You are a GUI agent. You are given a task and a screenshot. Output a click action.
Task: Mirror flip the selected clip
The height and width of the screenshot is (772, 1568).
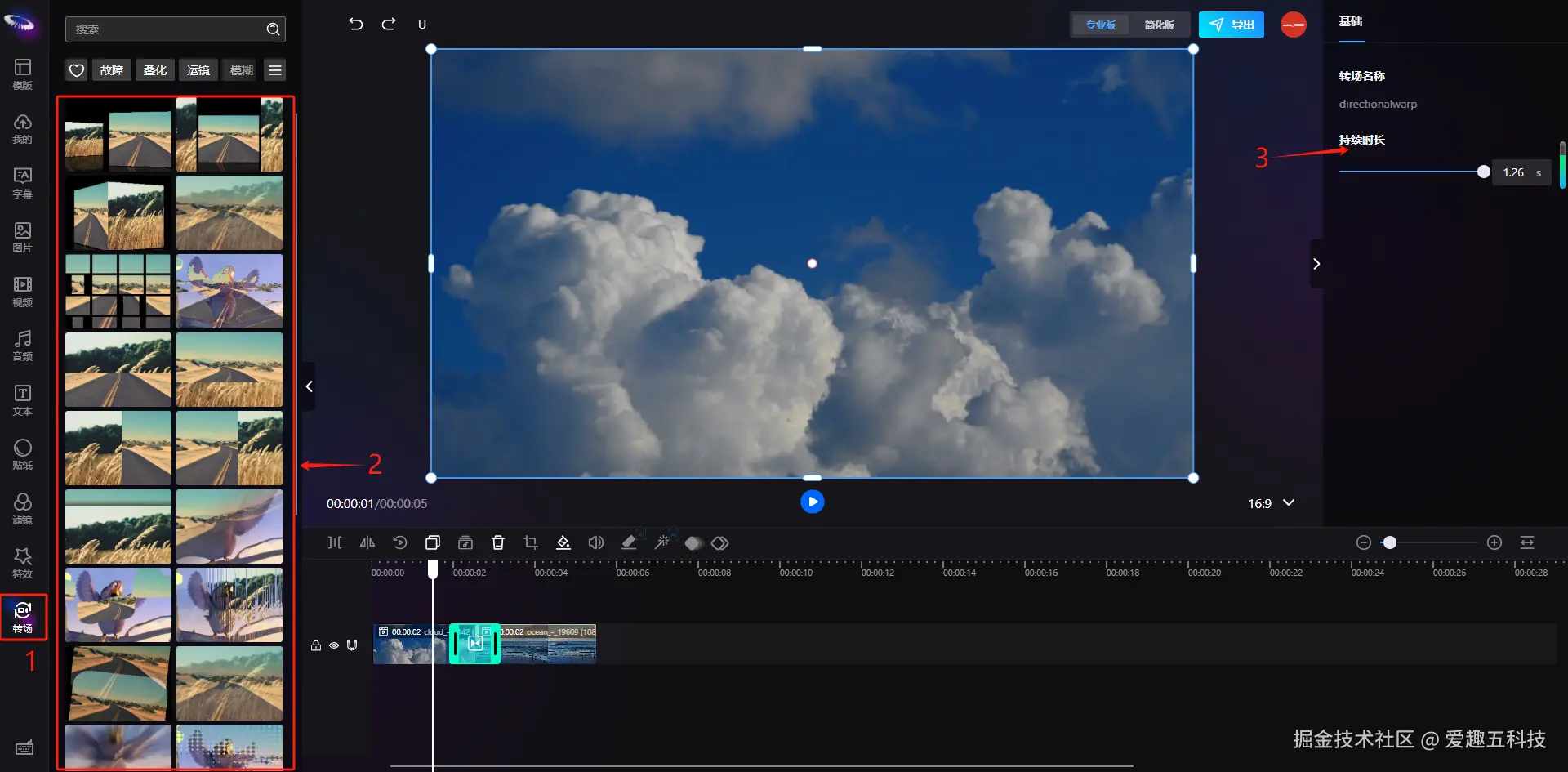coord(367,542)
